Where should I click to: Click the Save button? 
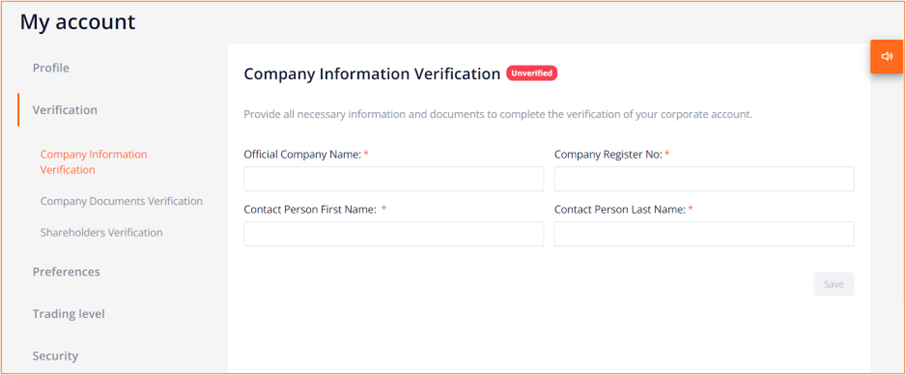coord(834,284)
